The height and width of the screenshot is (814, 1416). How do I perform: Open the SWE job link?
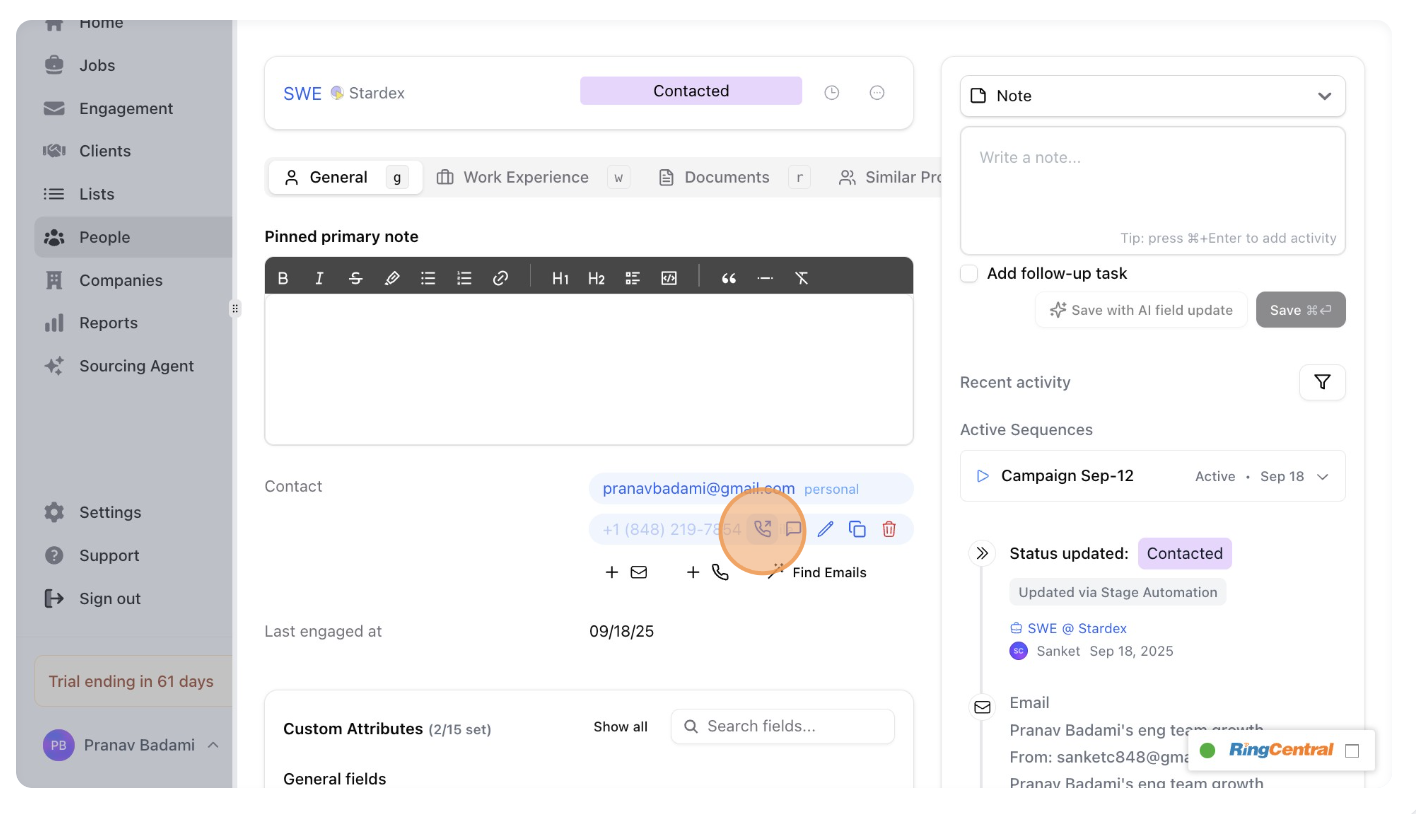pos(302,93)
